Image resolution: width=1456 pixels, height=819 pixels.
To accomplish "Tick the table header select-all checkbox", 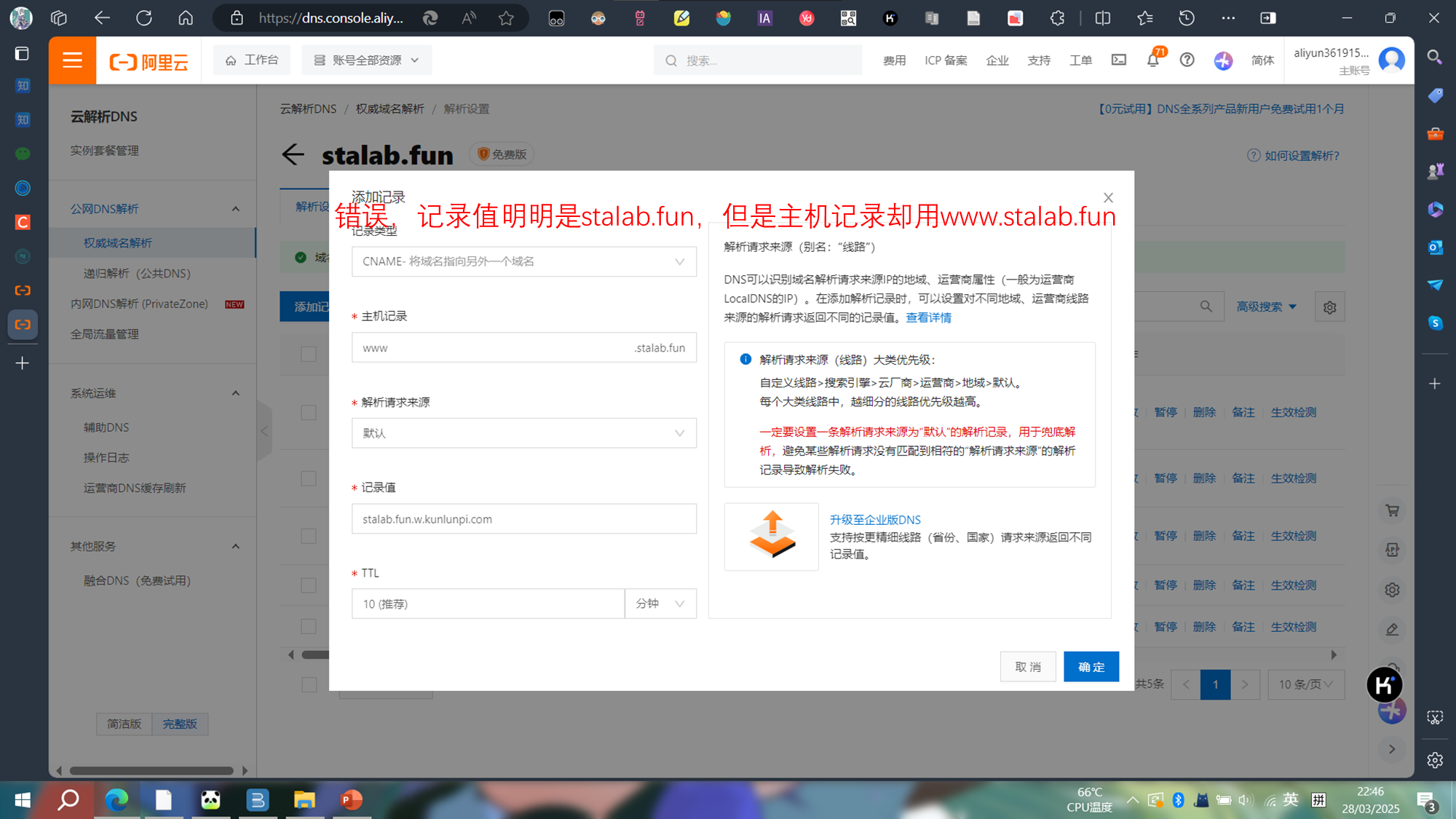I will point(309,355).
